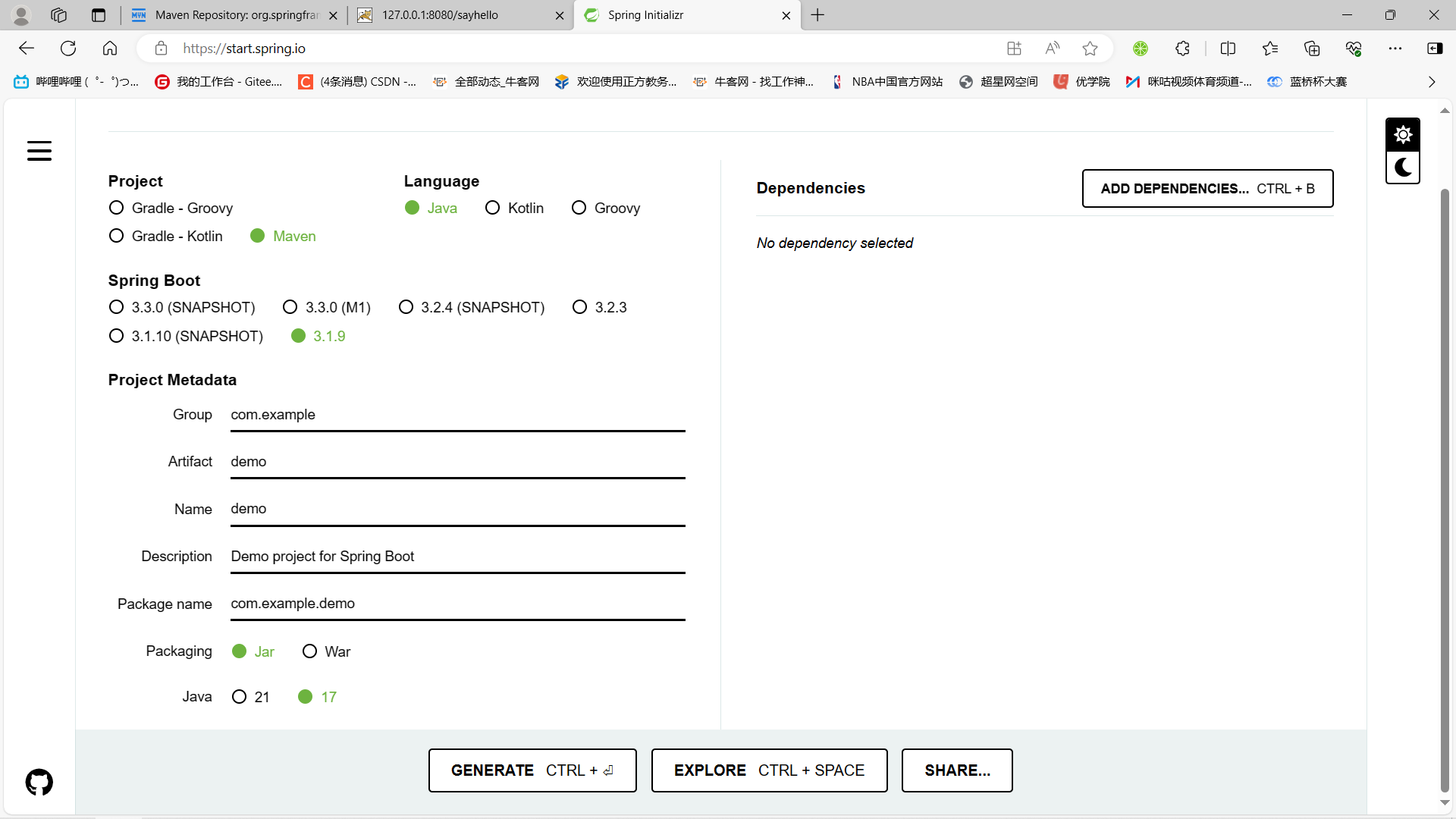Go back using browser back arrow
Viewport: 1456px width, 819px height.
point(27,49)
